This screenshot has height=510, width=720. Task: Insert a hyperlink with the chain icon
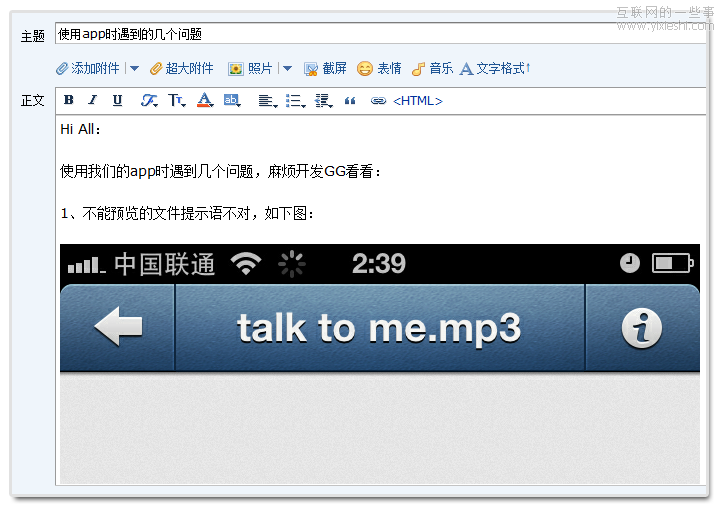[x=378, y=101]
